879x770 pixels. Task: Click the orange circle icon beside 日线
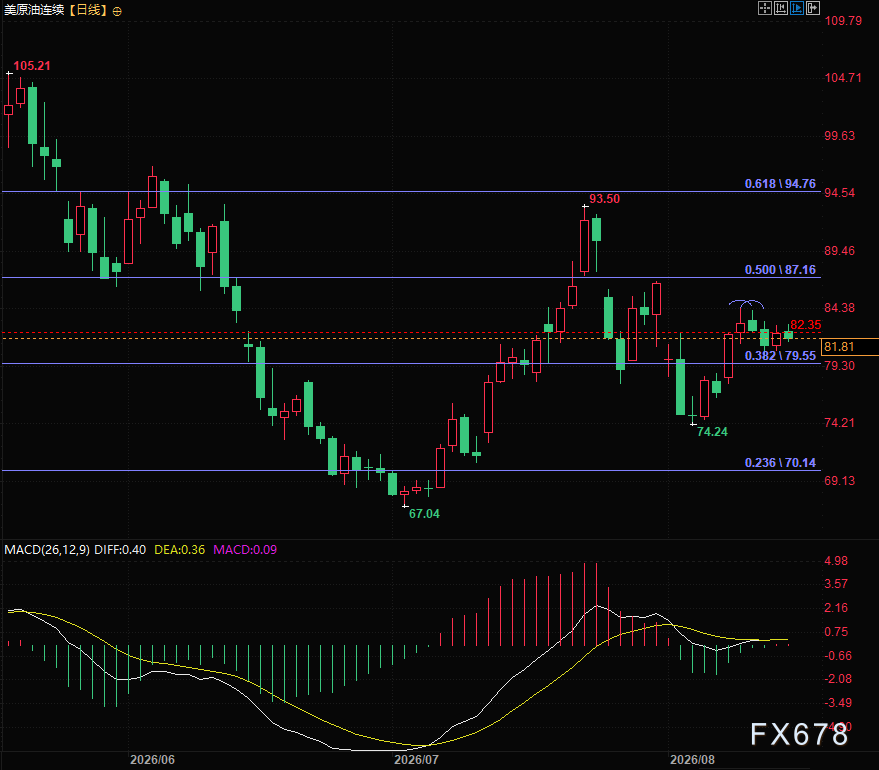point(117,11)
